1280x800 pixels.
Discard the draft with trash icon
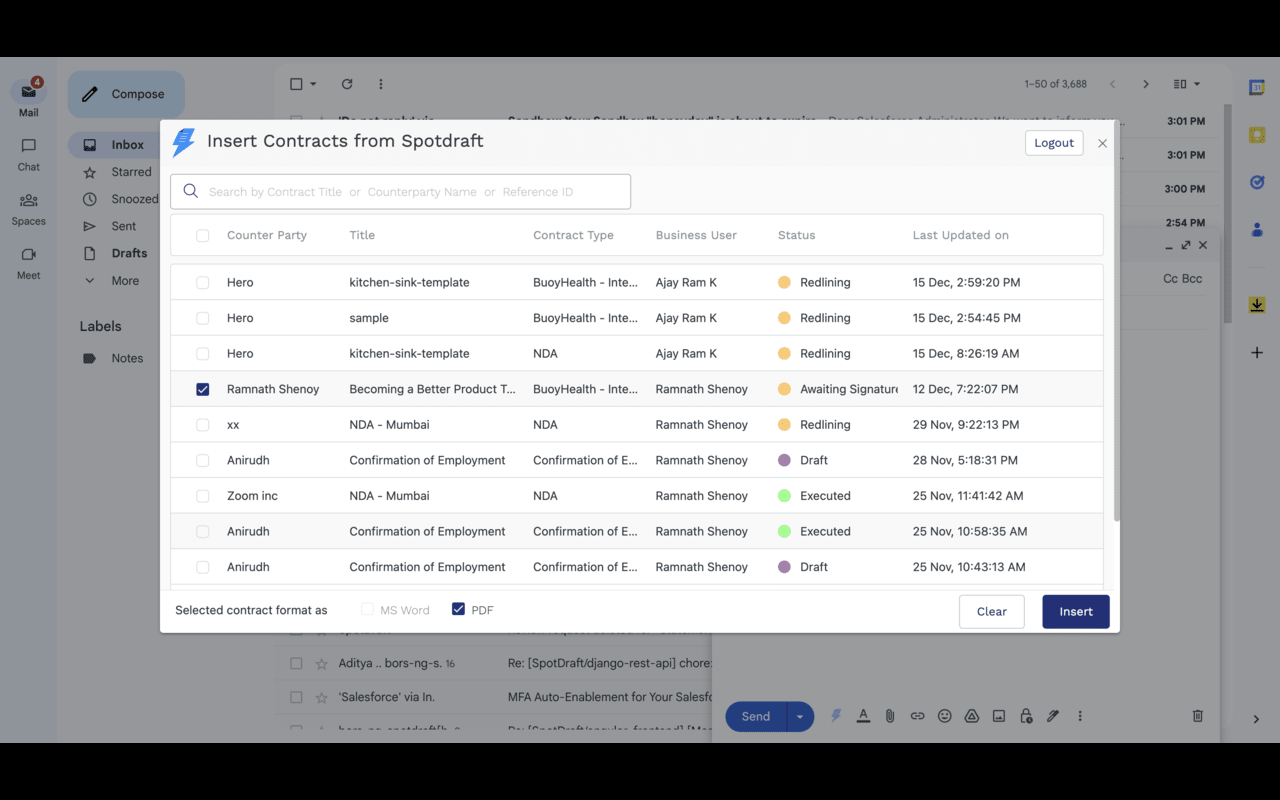click(x=1198, y=716)
